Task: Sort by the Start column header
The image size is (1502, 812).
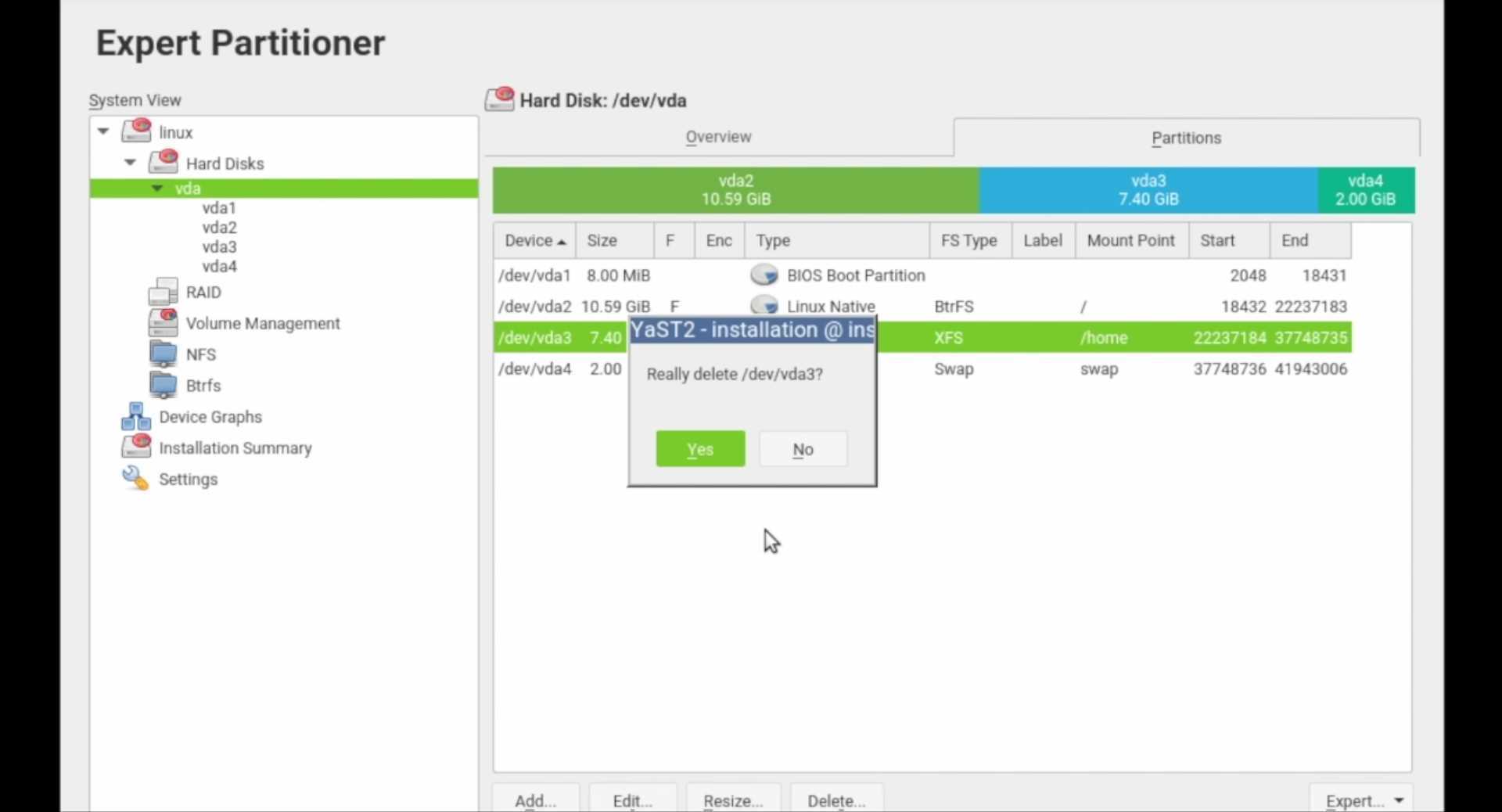Action: (1229, 241)
